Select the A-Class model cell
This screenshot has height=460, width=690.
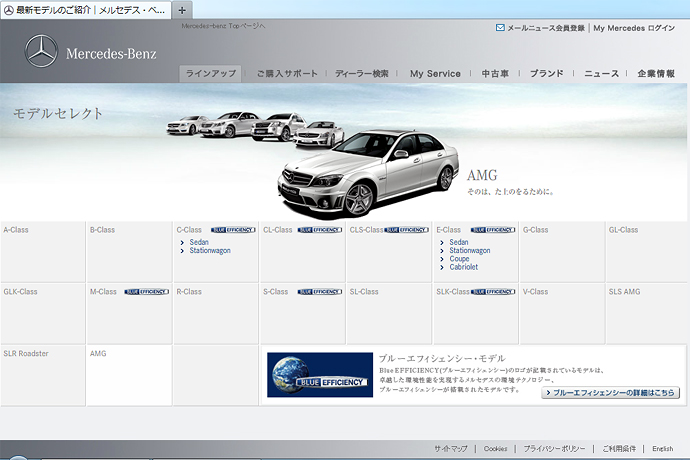[x=43, y=252]
